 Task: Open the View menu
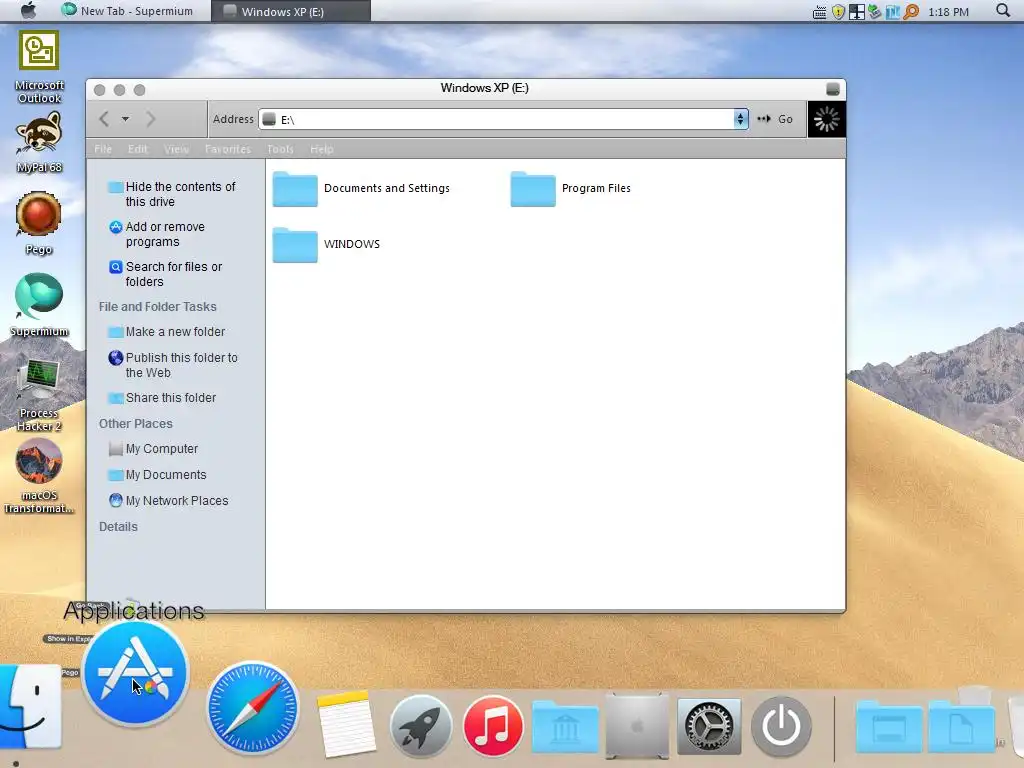tap(176, 149)
